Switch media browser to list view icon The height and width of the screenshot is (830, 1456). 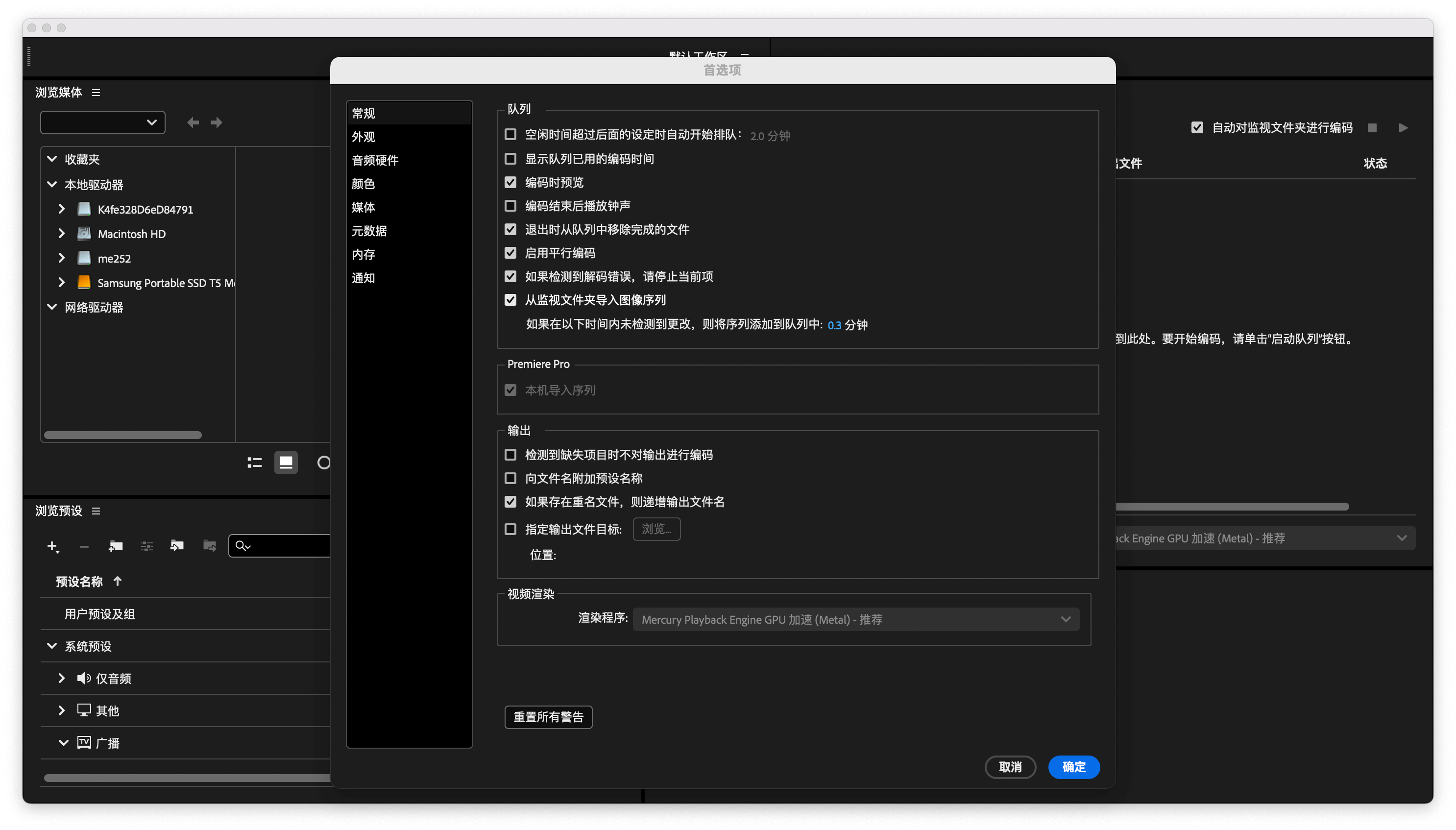[x=255, y=463]
